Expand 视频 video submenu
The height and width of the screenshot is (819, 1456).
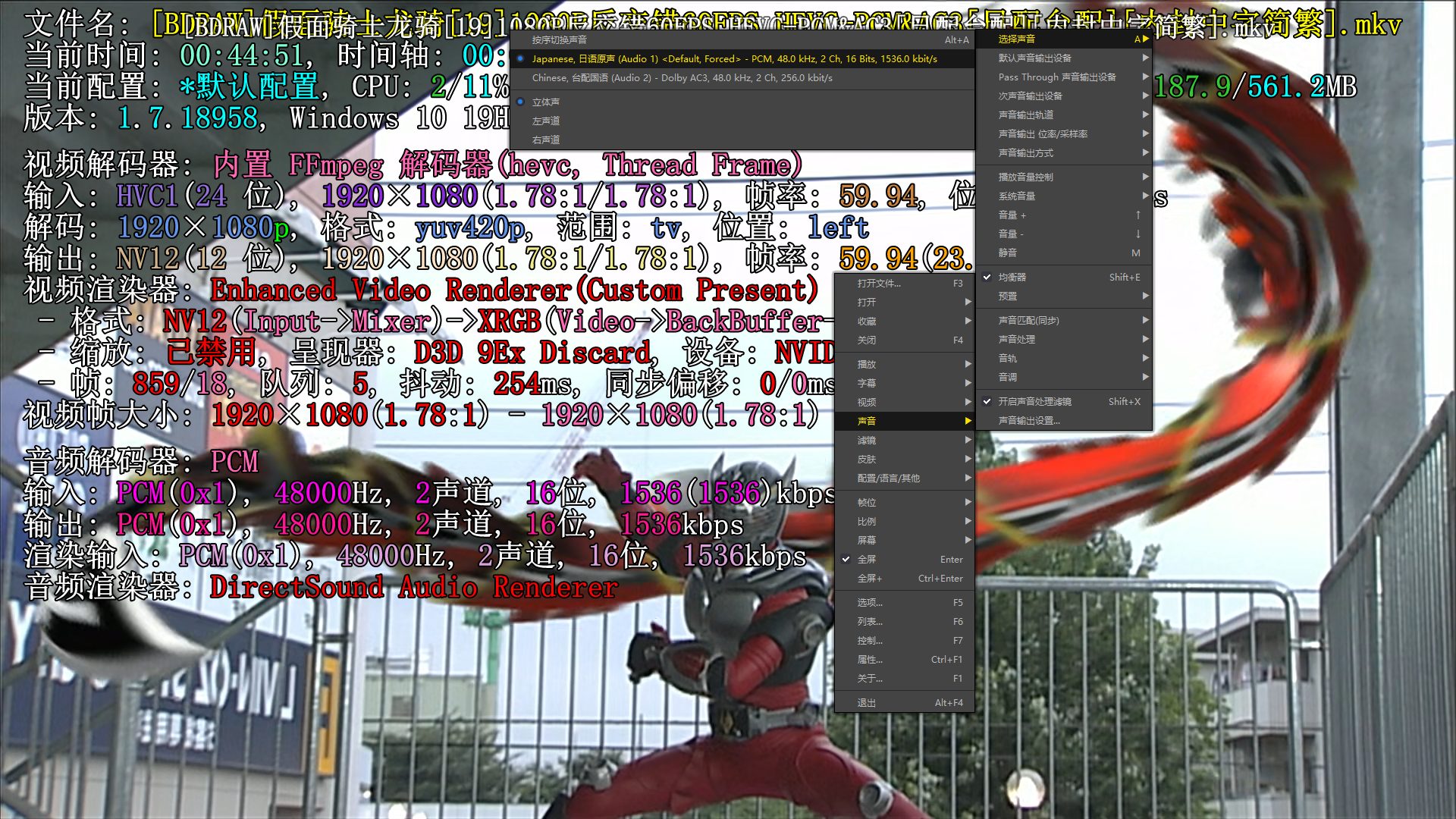tap(904, 402)
